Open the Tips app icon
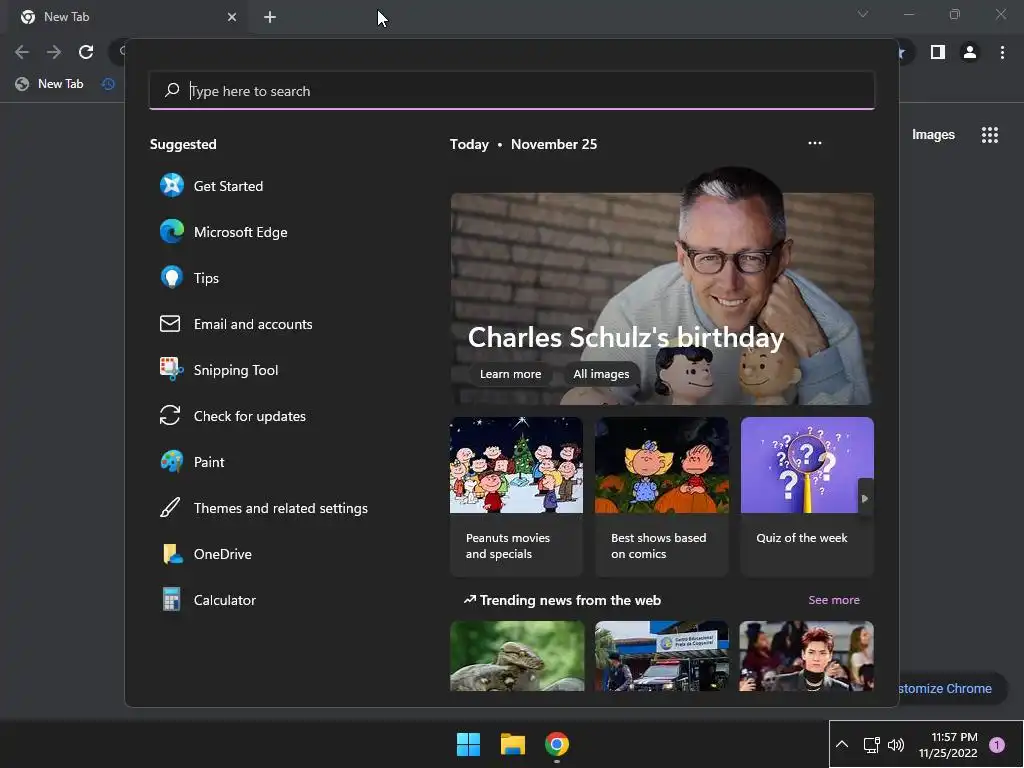Viewport: 1024px width, 768px height. [172, 278]
